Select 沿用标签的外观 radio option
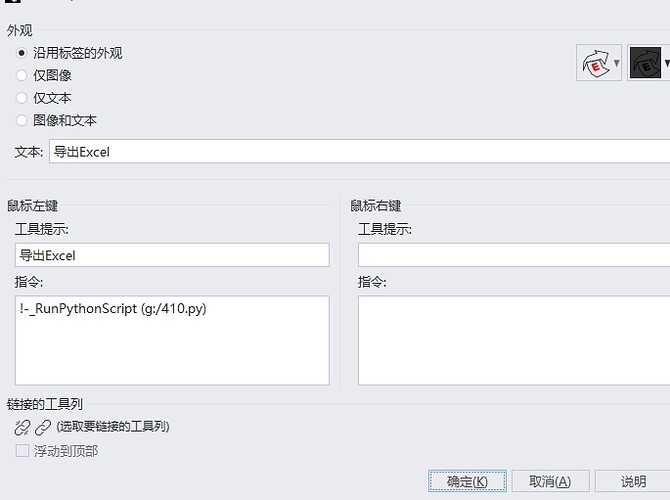 point(21,53)
